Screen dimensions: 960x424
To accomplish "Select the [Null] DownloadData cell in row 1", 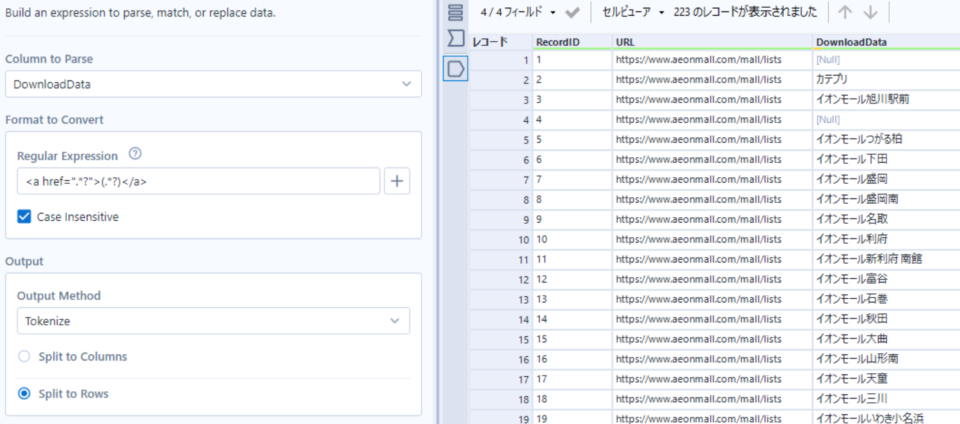I will (x=886, y=60).
